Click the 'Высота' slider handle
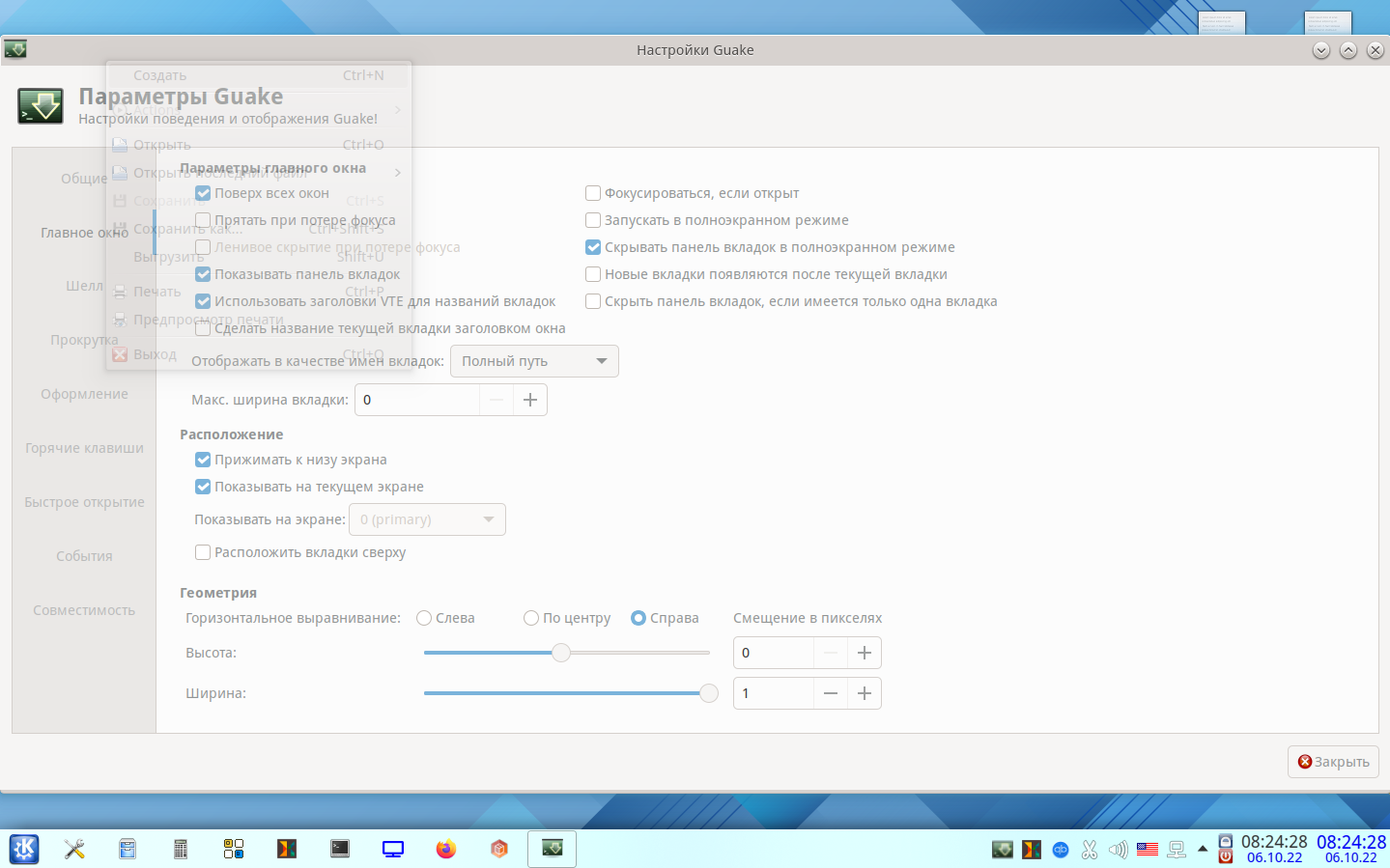The width and height of the screenshot is (1390, 868). pyautogui.click(x=561, y=653)
